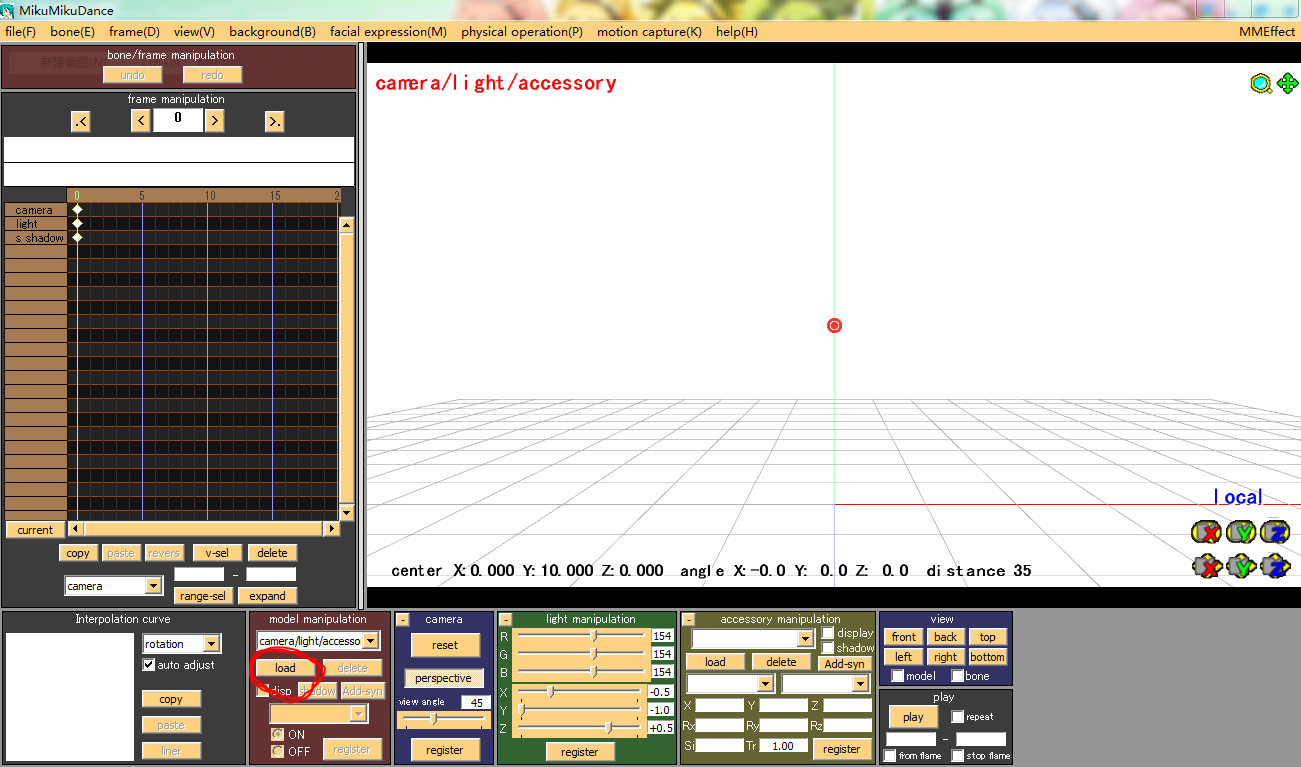The height and width of the screenshot is (767, 1301).
Task: Open the background(B) menu
Action: pos(272,32)
